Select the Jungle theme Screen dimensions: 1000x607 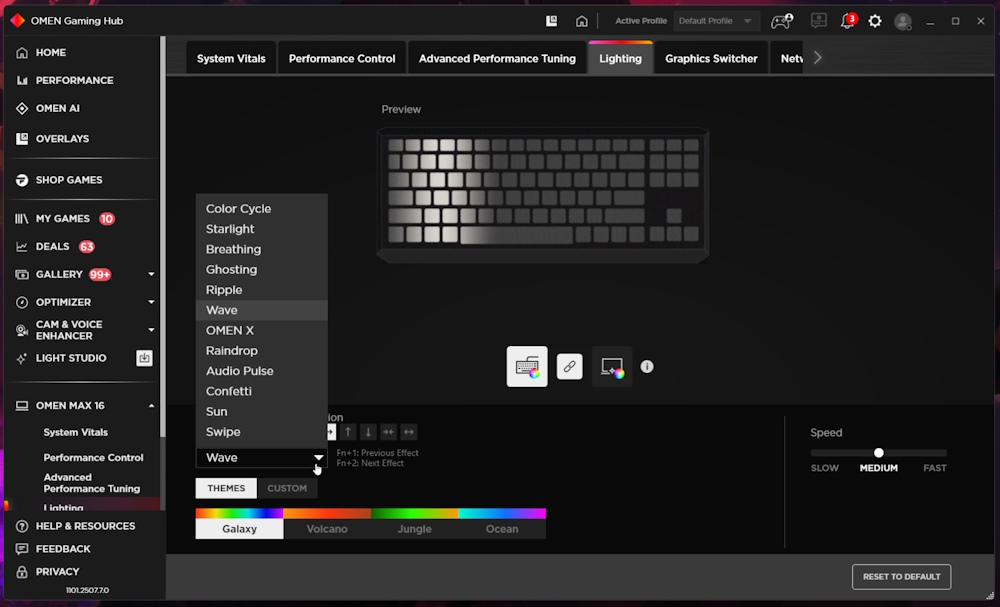[x=415, y=523]
